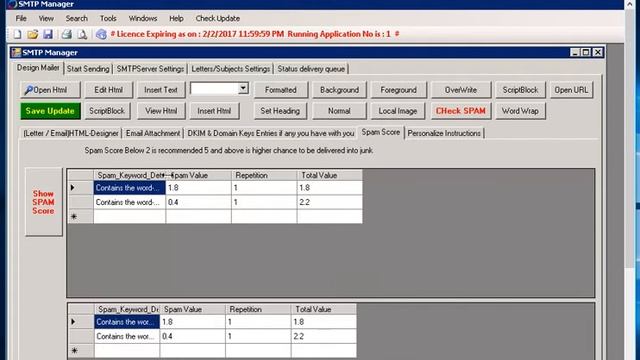The width and height of the screenshot is (640, 360).
Task: Expand the dropdown beside Insert Text
Action: [x=243, y=88]
